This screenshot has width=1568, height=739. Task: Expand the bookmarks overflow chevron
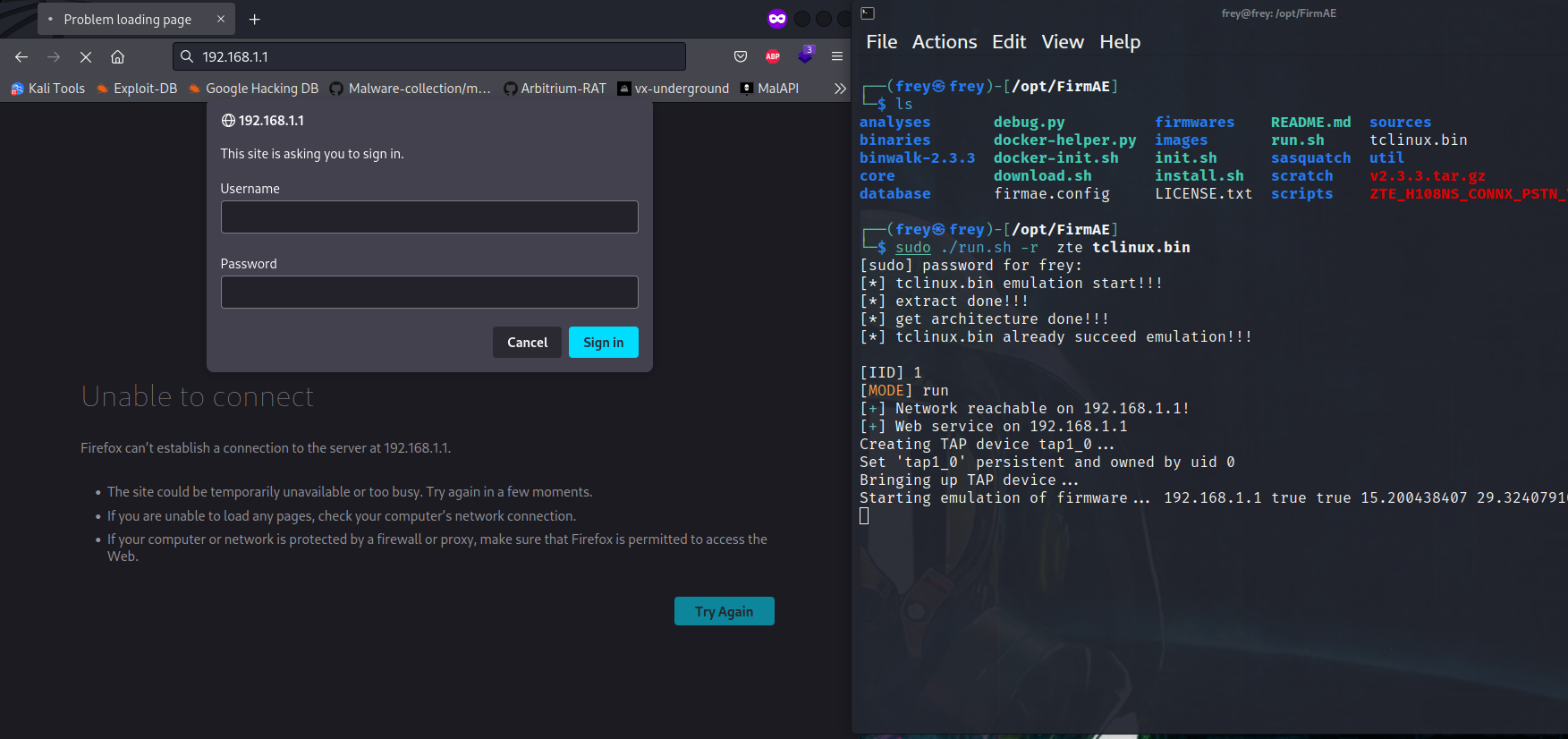click(x=839, y=89)
